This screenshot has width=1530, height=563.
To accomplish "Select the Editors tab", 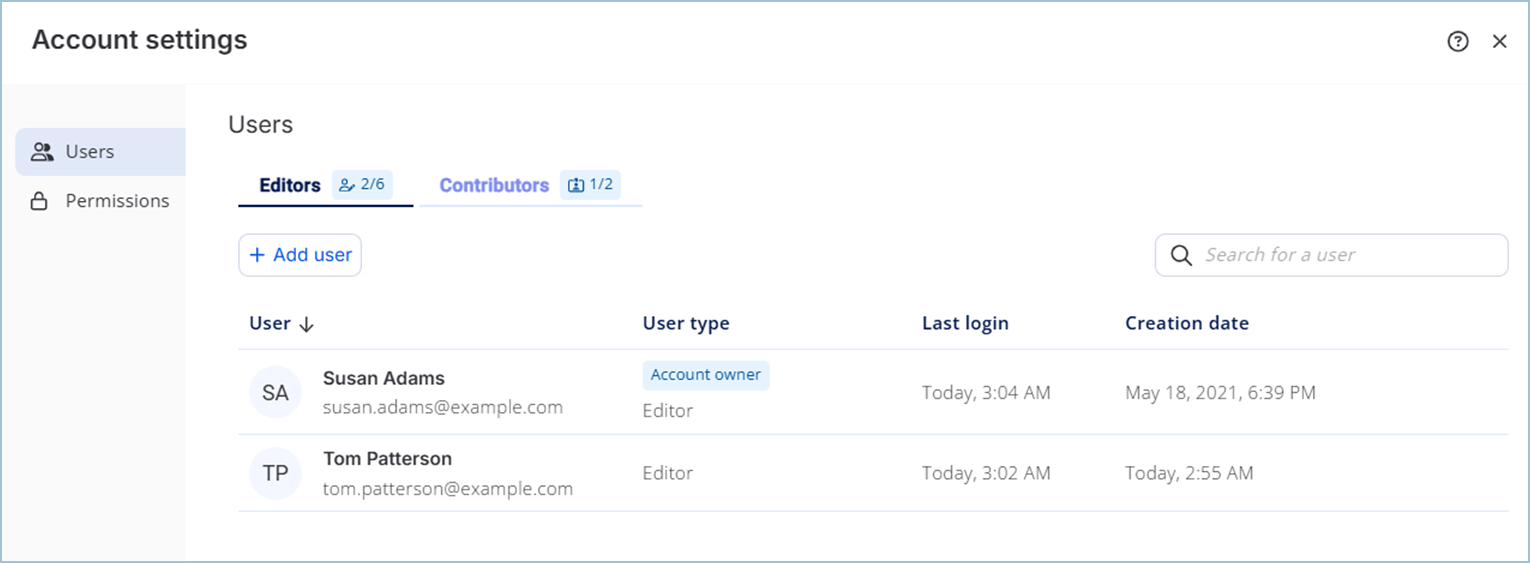I will point(290,185).
